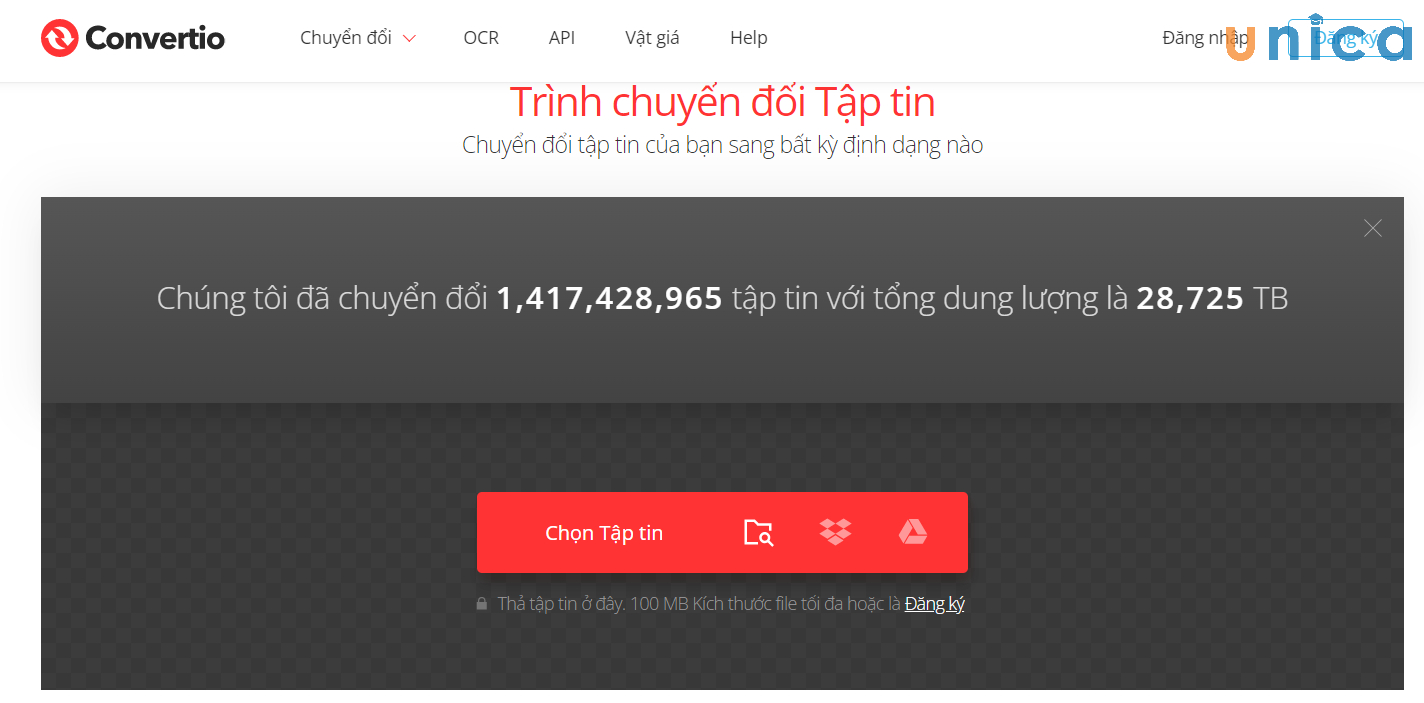The height and width of the screenshot is (703, 1424).
Task: Open the browse-from-computer file icon
Action: (x=759, y=532)
